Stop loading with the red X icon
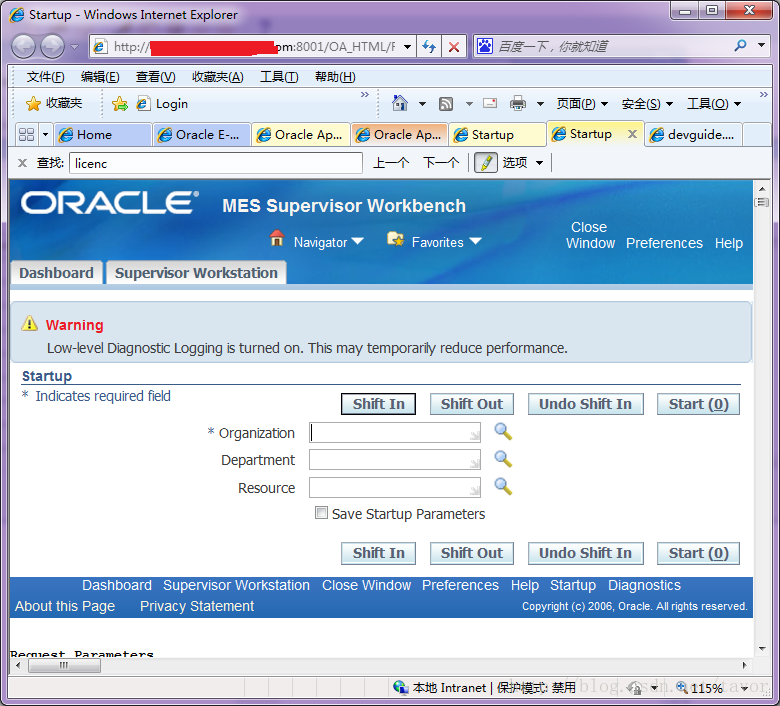 point(454,47)
